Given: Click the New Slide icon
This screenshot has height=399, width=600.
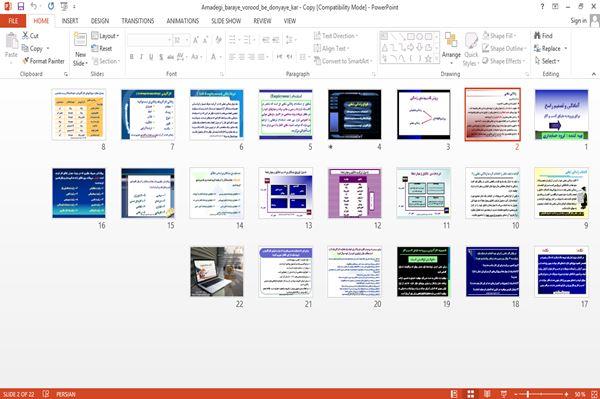Looking at the screenshot, I should 80,50.
